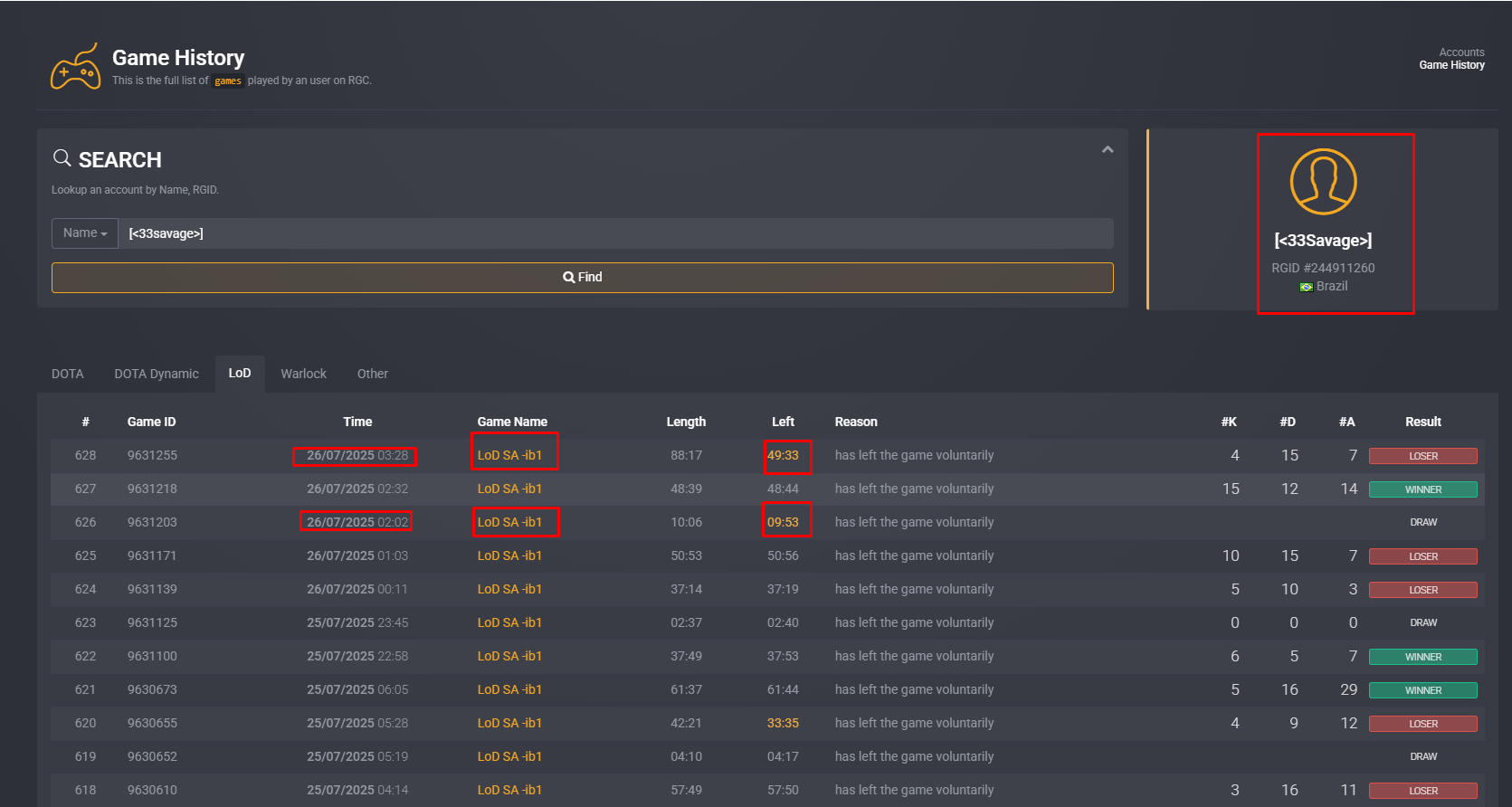The image size is (1512, 807).
Task: Click the LOSER badge for game 9630655
Action: click(x=1423, y=724)
